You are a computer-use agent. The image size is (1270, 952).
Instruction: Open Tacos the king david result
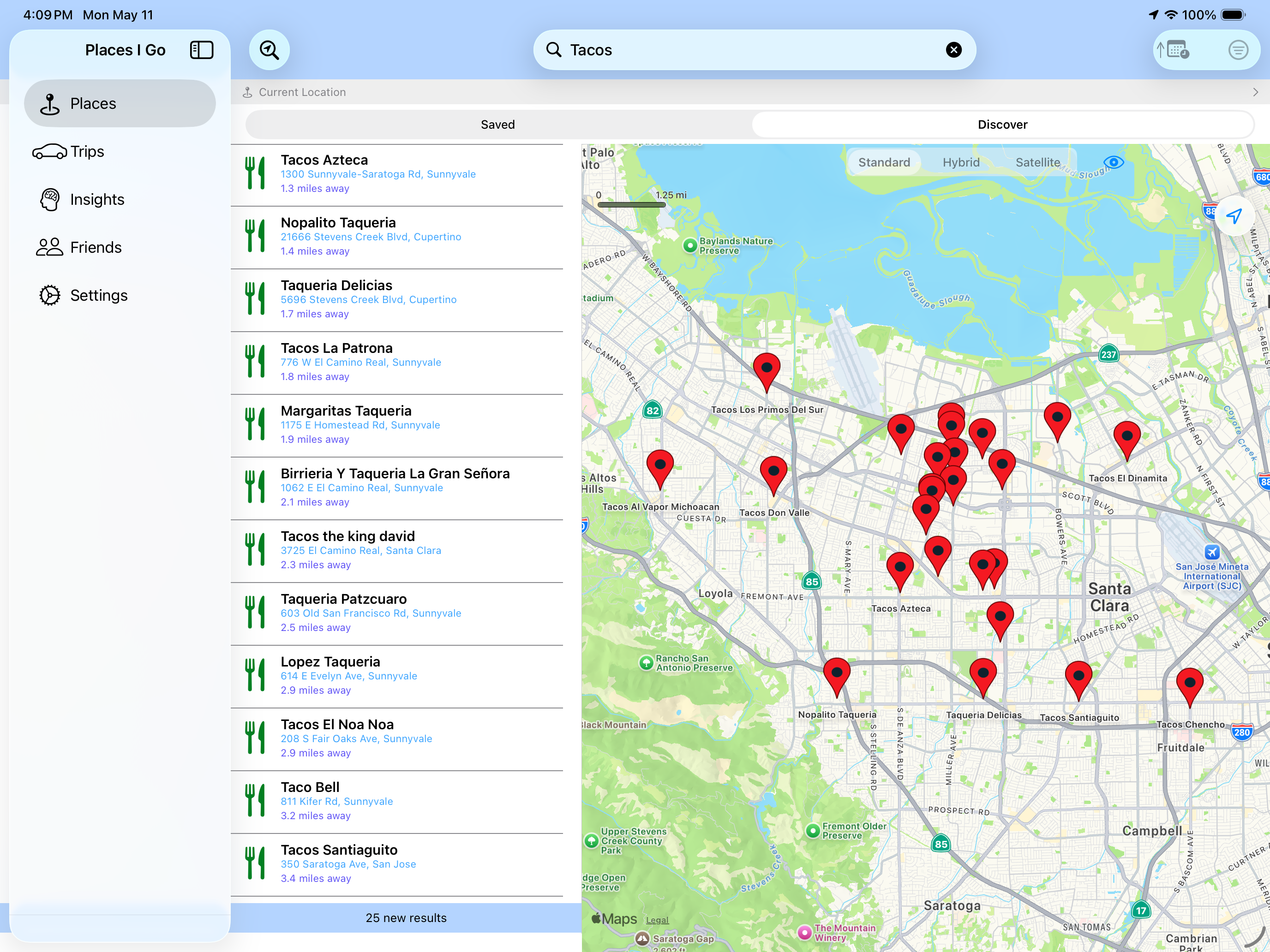(x=397, y=551)
